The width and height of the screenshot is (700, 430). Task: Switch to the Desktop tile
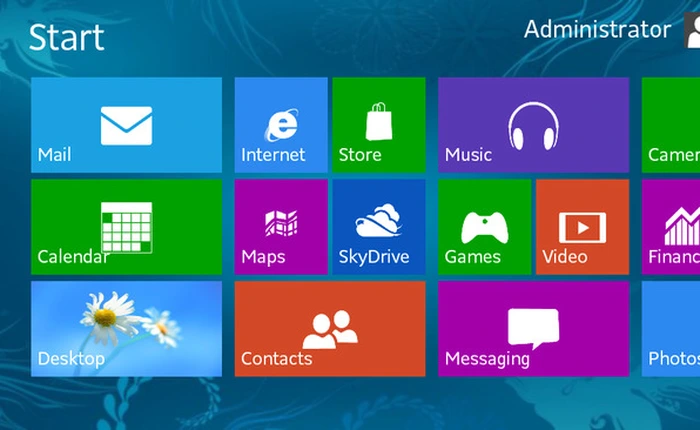(x=126, y=329)
